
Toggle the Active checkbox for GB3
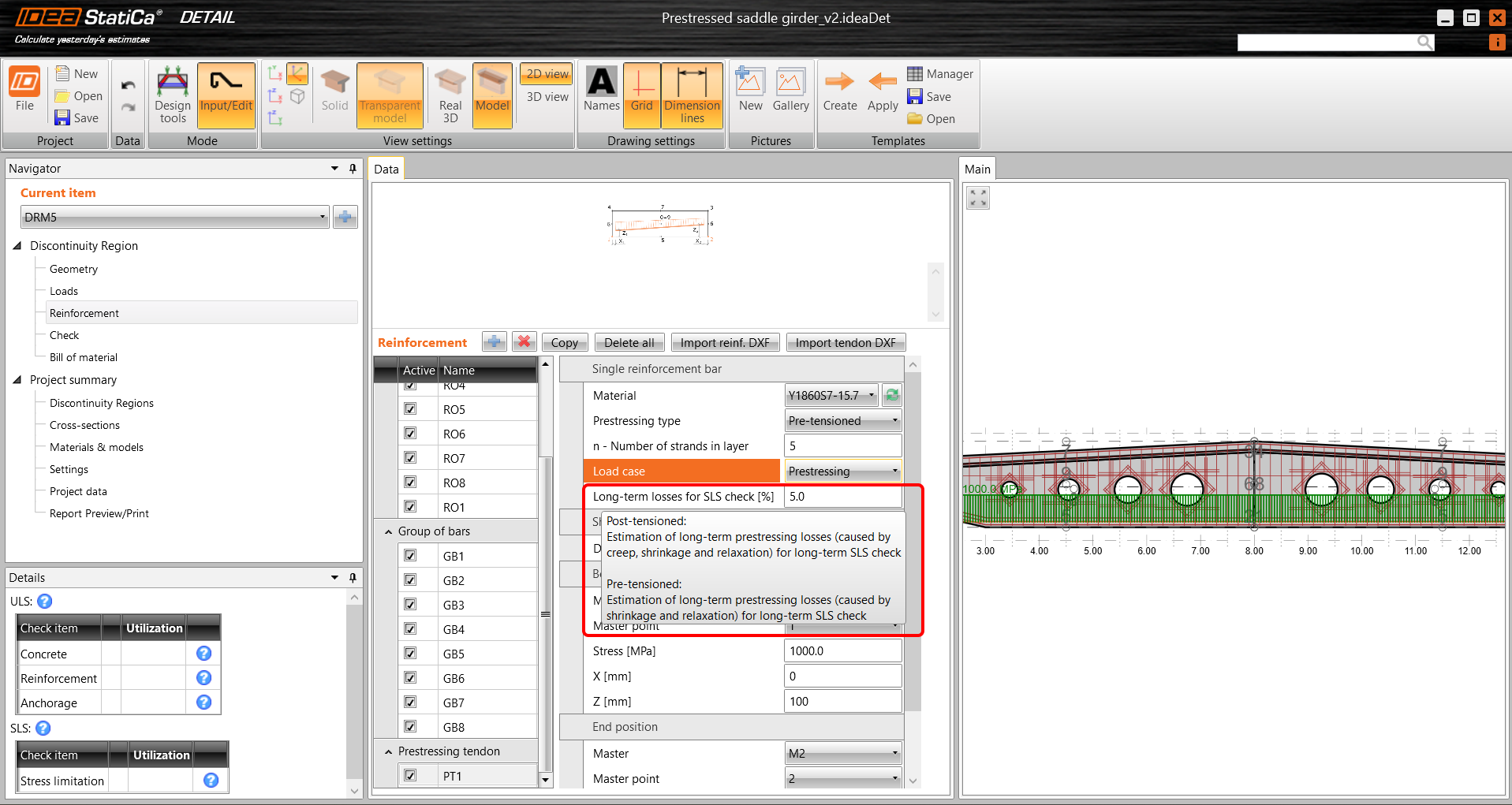click(410, 605)
